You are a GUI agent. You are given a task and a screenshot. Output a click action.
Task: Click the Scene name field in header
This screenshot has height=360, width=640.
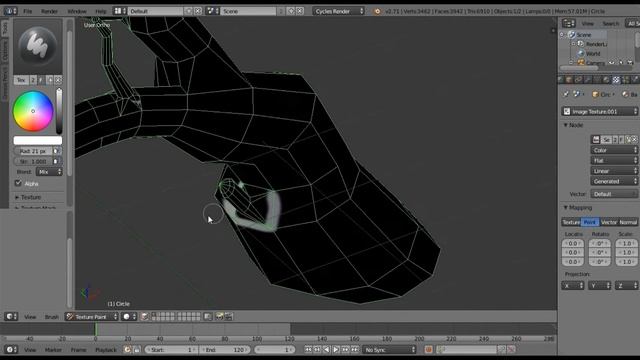(x=249, y=11)
